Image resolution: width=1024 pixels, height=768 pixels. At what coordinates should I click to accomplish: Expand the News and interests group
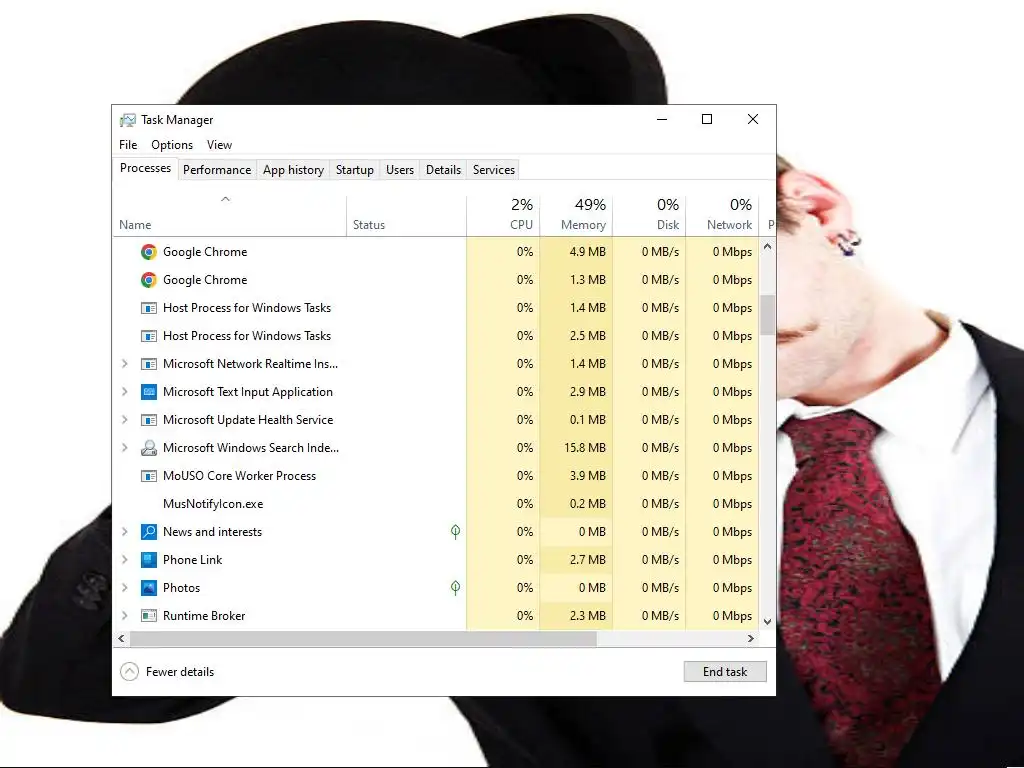pyautogui.click(x=125, y=532)
